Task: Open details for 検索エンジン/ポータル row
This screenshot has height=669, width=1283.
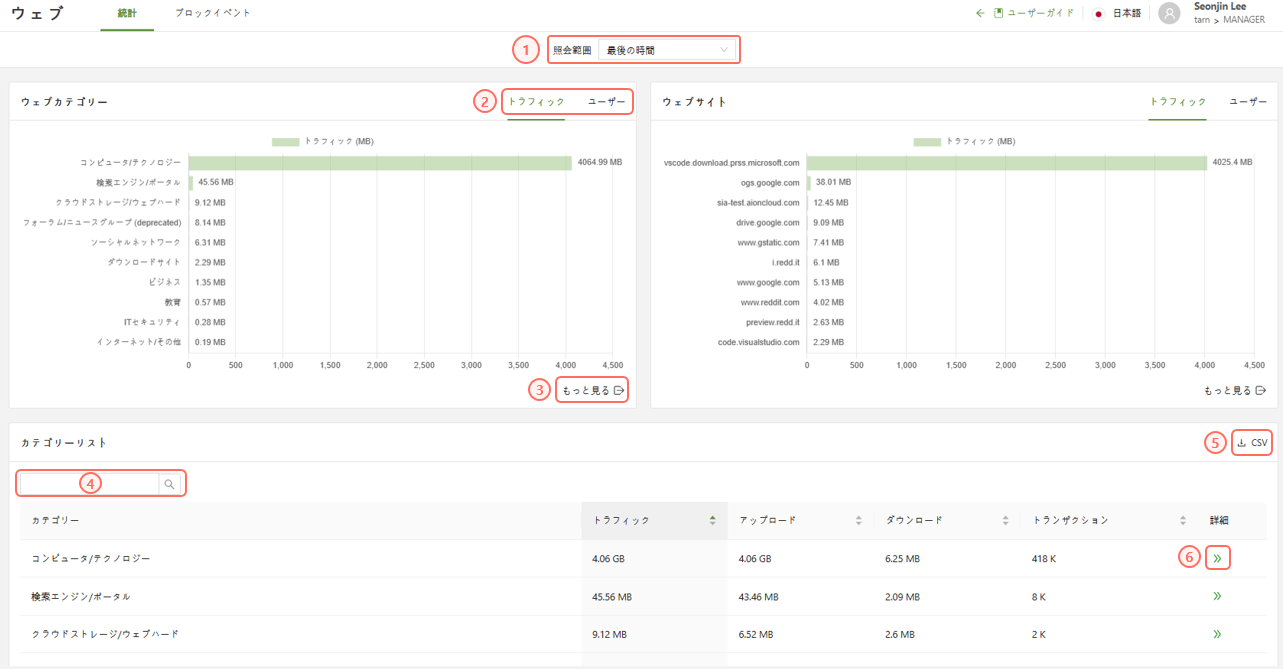Action: [x=1217, y=596]
